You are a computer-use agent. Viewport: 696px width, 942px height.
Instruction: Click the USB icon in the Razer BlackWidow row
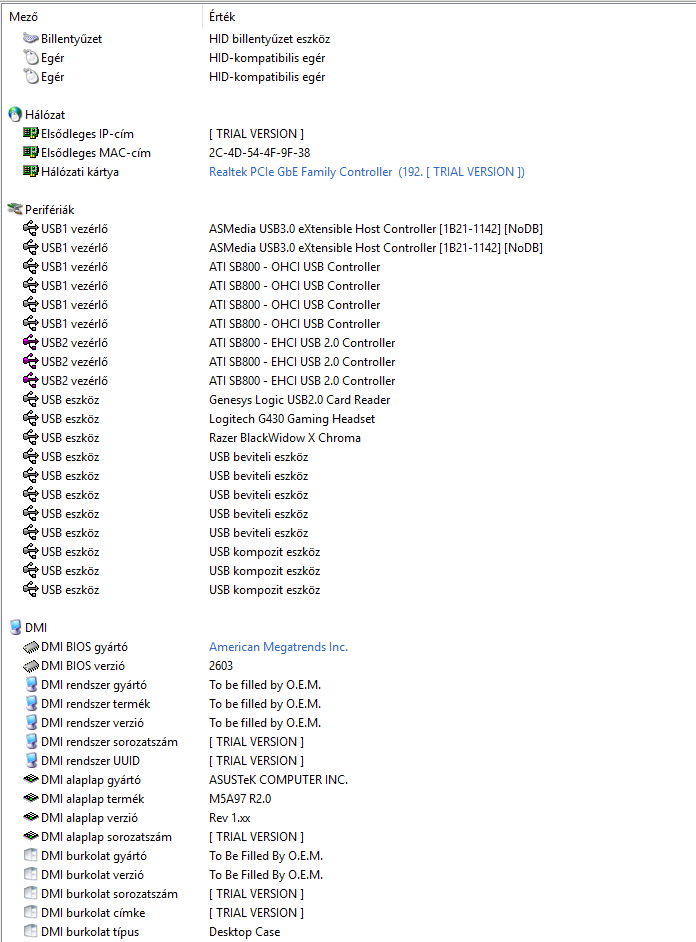pyautogui.click(x=31, y=437)
